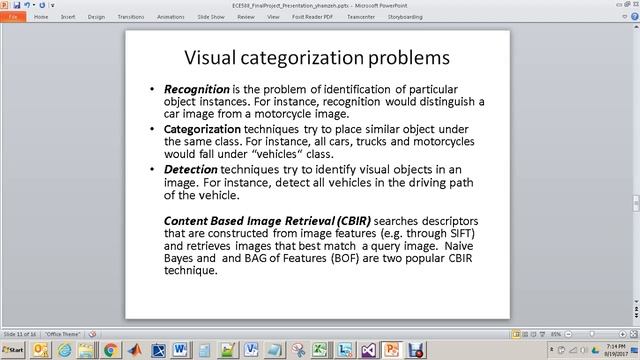Click the PowerPoint application icon in the title bar
Screen dimensions: 640x360
4,5
